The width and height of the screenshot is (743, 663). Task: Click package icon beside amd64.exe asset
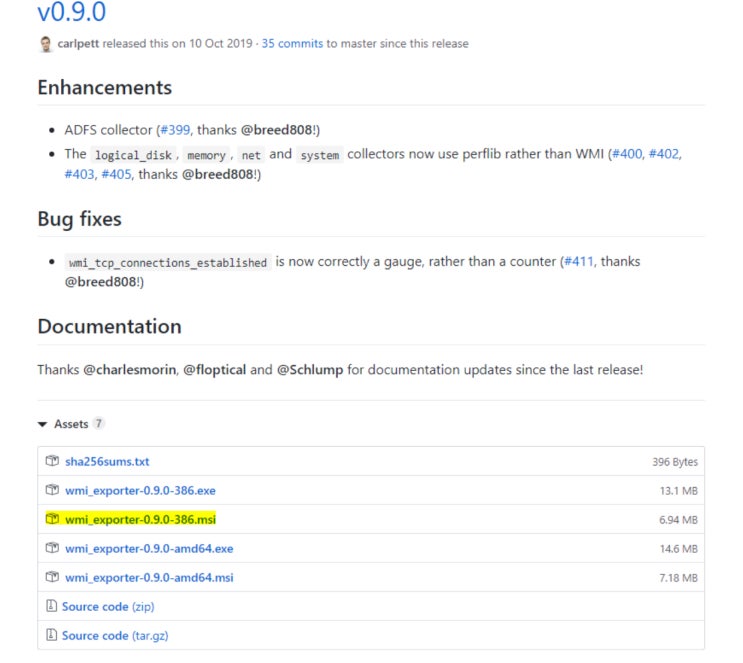tap(53, 549)
